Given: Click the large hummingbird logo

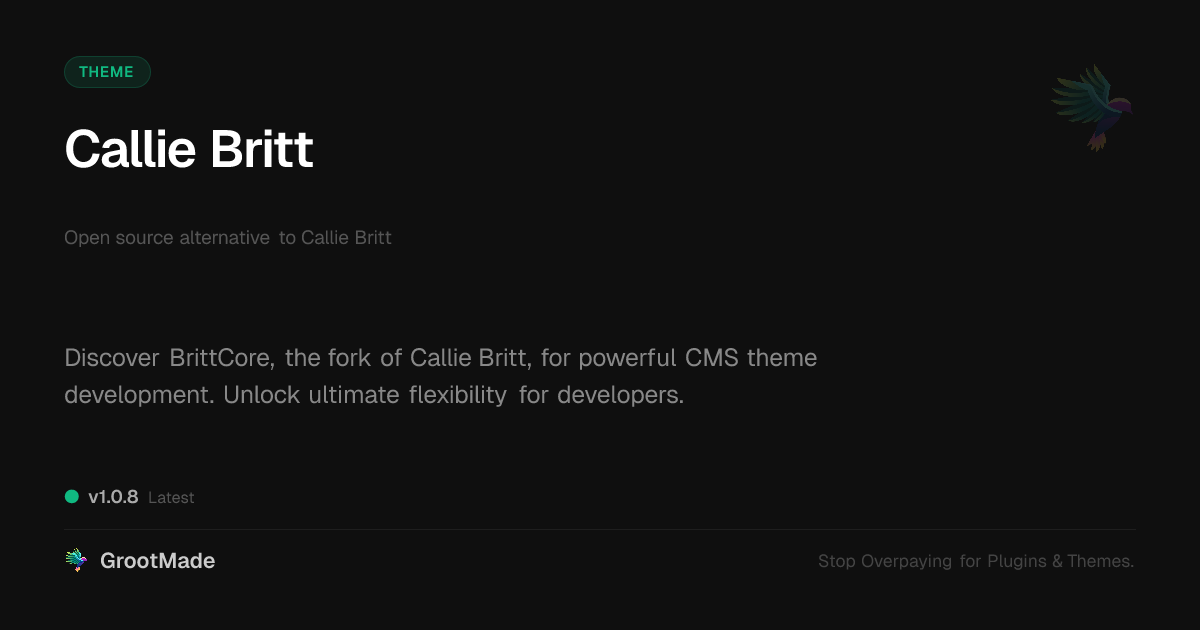Looking at the screenshot, I should coord(1092,107).
